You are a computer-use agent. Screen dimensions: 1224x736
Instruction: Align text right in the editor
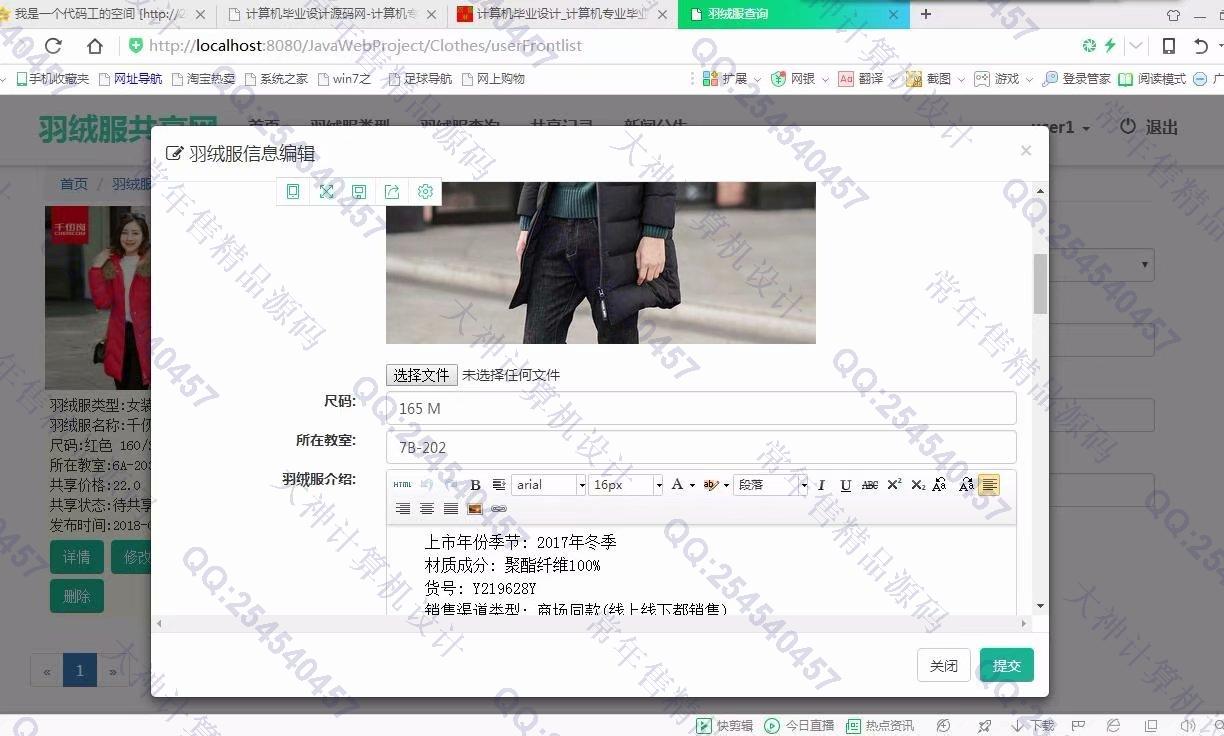402,509
